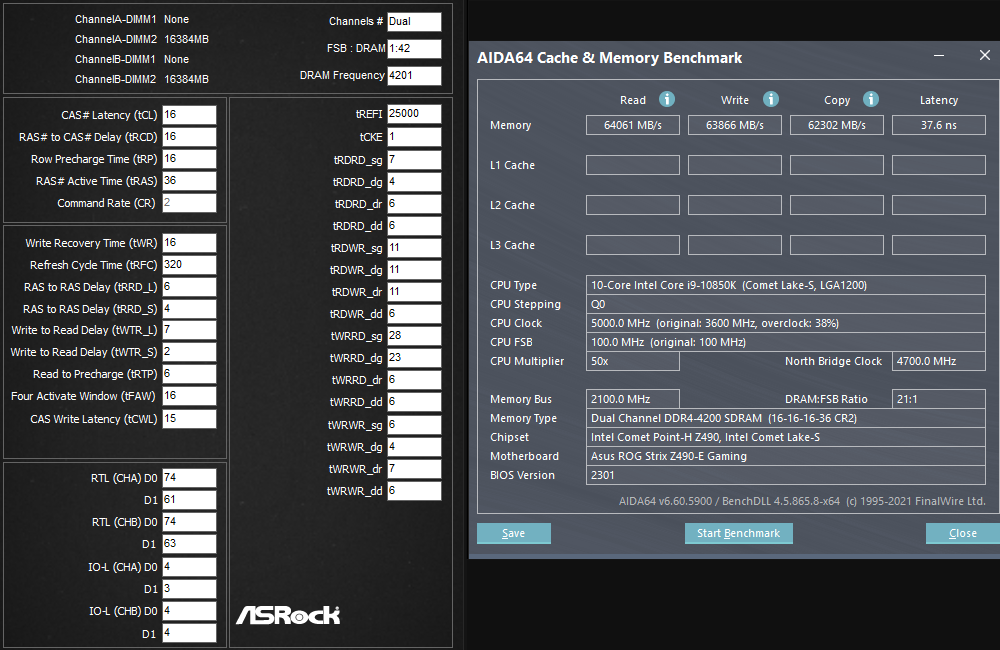Click the Memory Write result 63866 MB/s
Screen dimensions: 1000x650
[735, 125]
